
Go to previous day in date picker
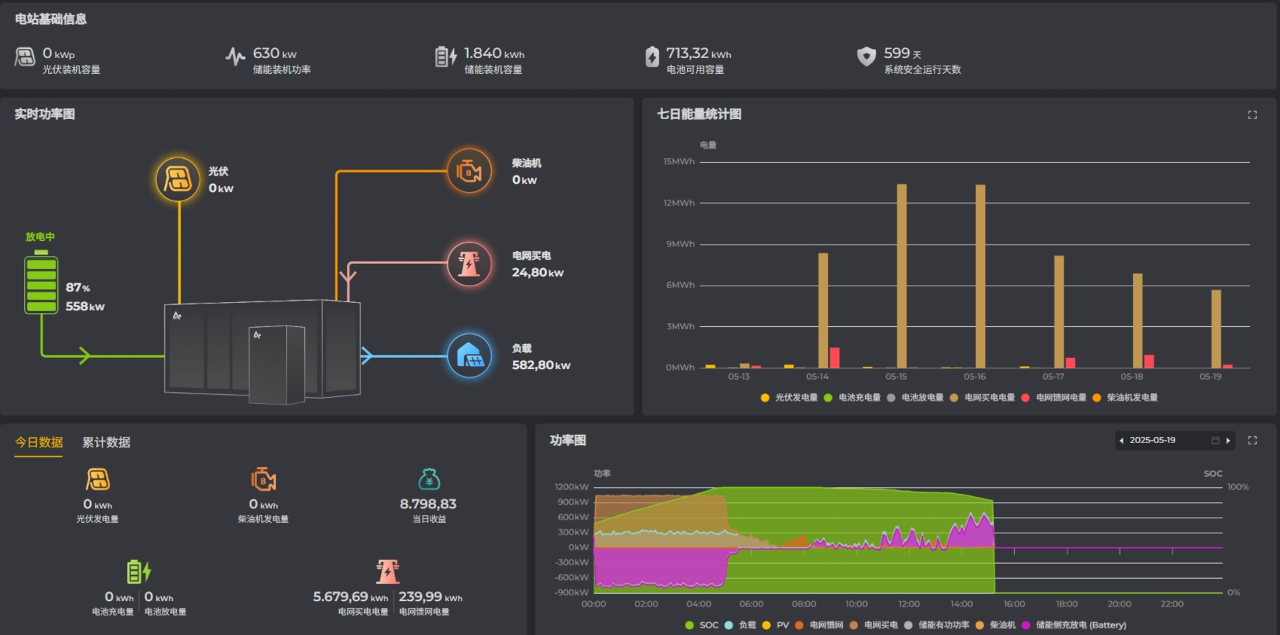coord(1121,440)
